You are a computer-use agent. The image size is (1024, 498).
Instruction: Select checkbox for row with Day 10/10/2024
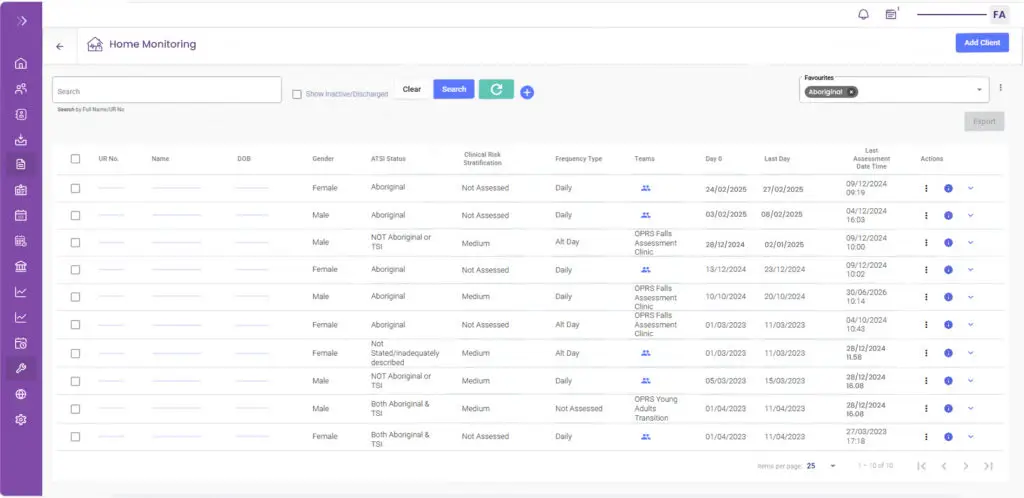75,297
